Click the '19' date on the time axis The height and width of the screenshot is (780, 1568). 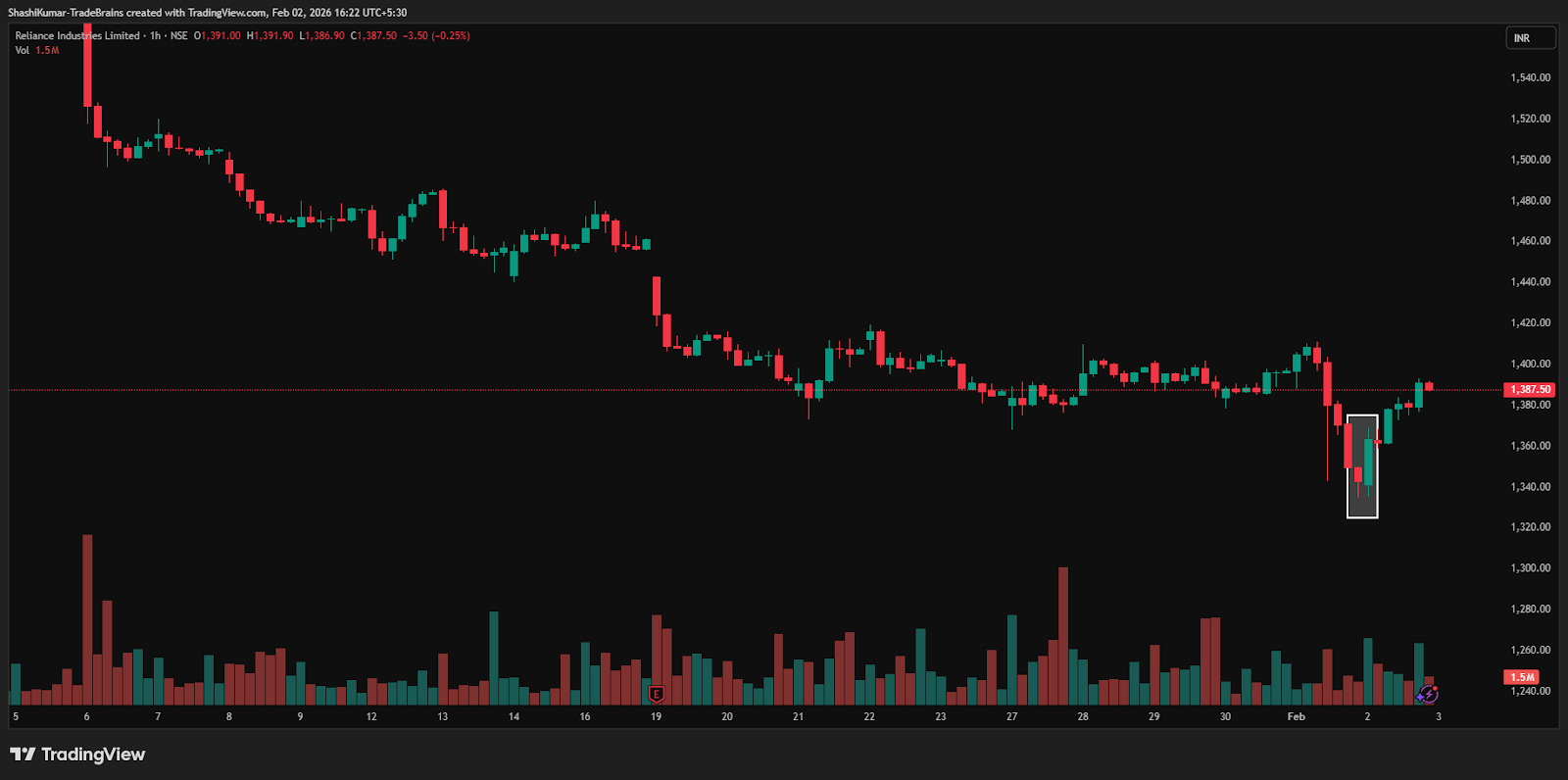point(656,716)
